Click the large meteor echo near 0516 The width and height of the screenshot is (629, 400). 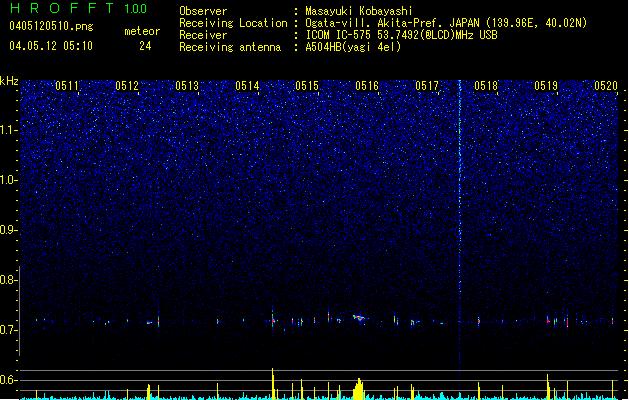(360, 318)
